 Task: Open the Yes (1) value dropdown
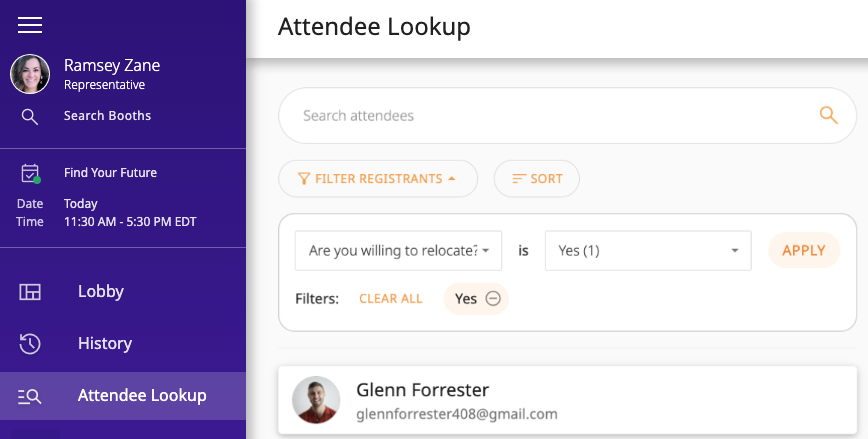tap(647, 251)
